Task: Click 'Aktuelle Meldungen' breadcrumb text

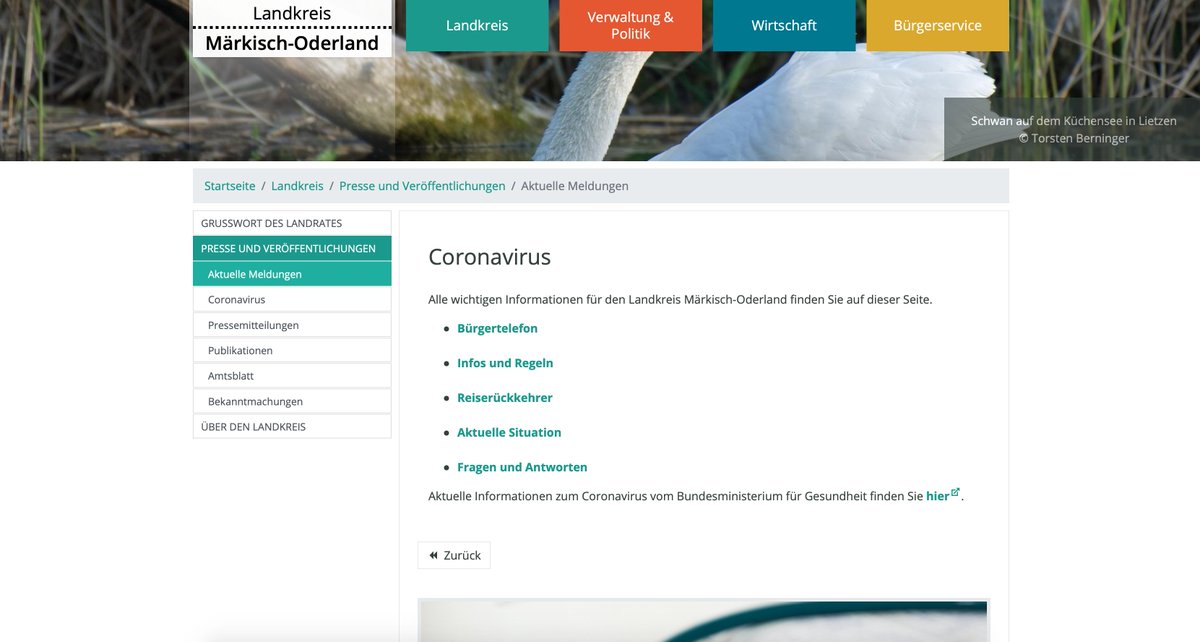Action: point(575,186)
